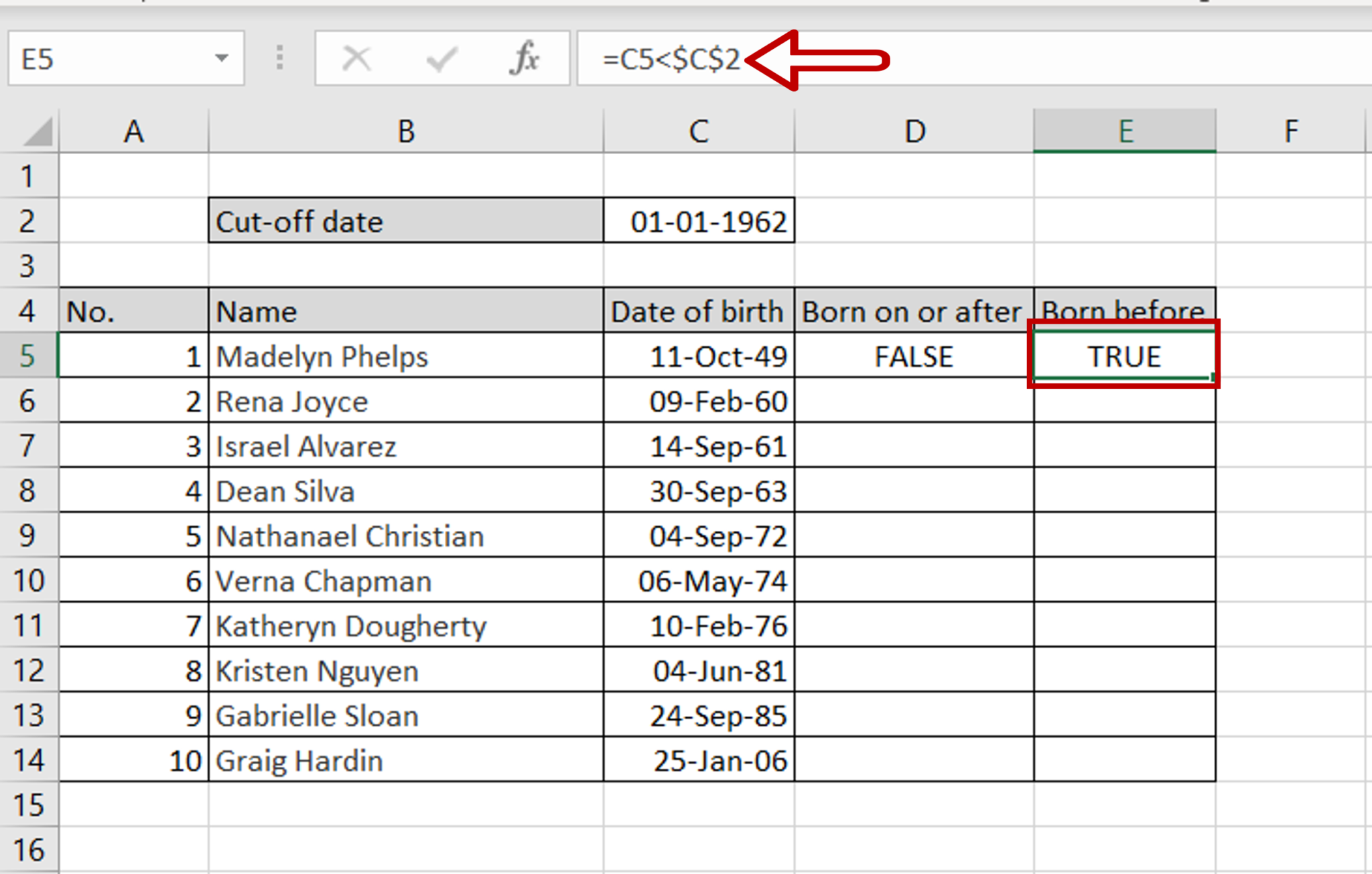Select the cell containing TRUE

click(1123, 356)
